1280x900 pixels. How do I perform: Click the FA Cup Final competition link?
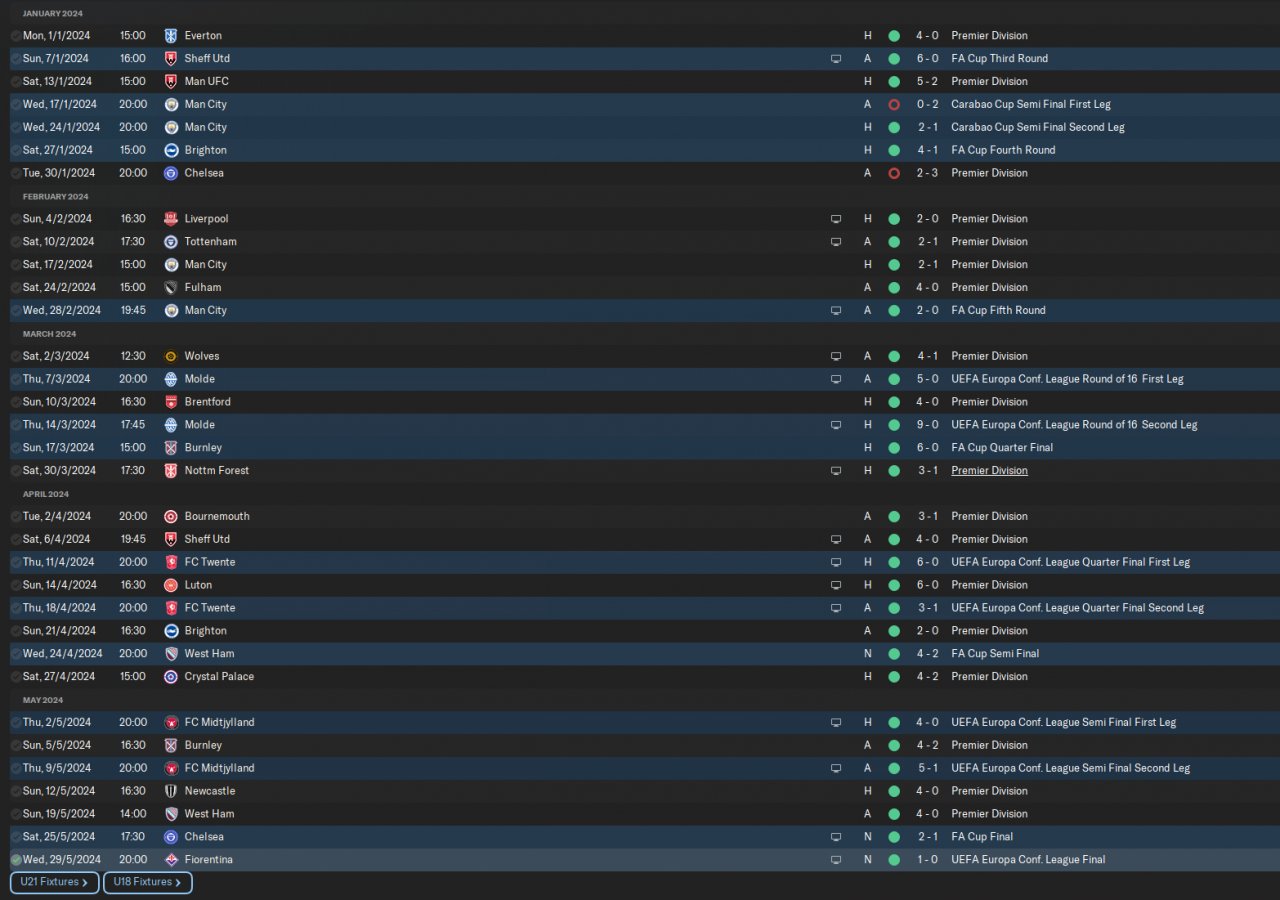click(982, 836)
